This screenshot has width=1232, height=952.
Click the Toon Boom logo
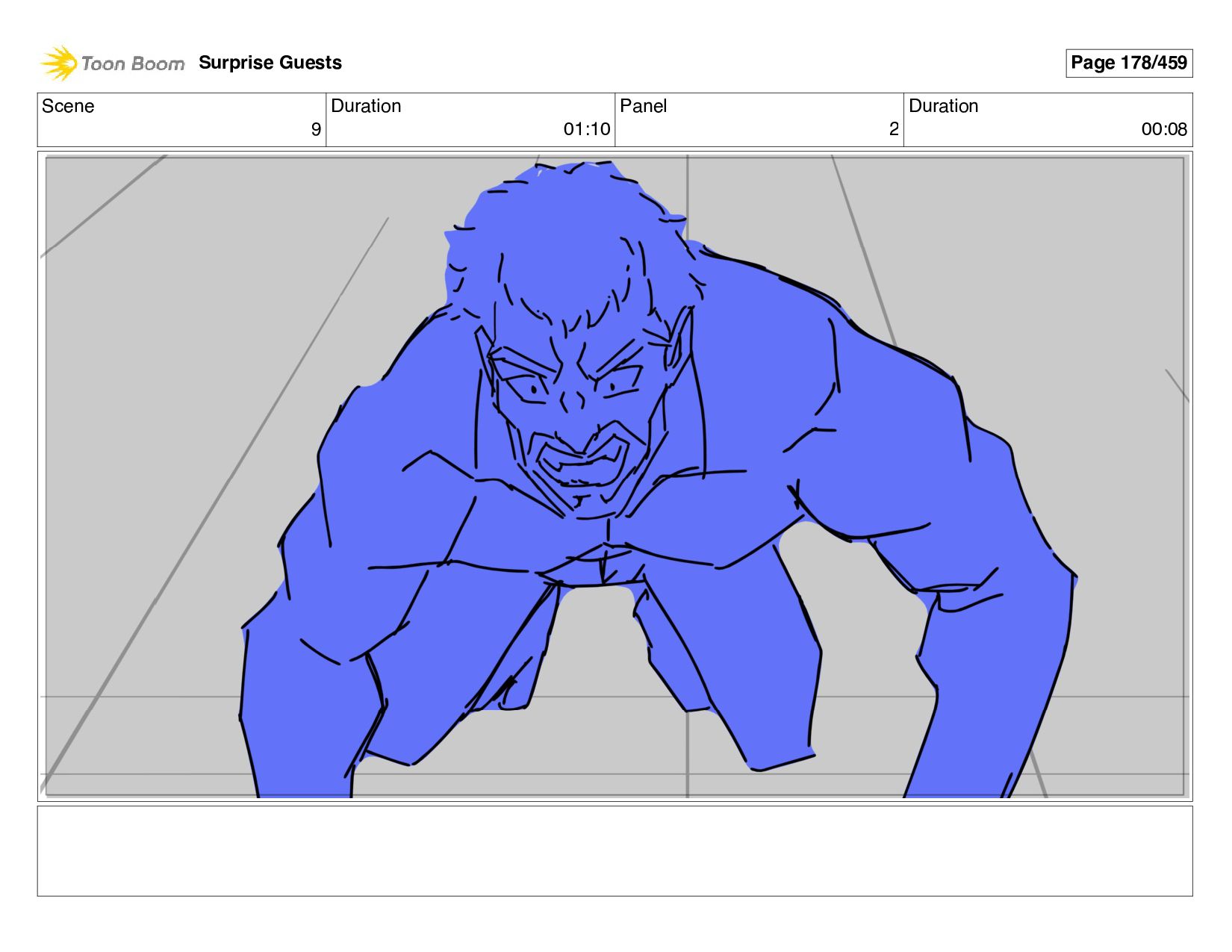(112, 63)
